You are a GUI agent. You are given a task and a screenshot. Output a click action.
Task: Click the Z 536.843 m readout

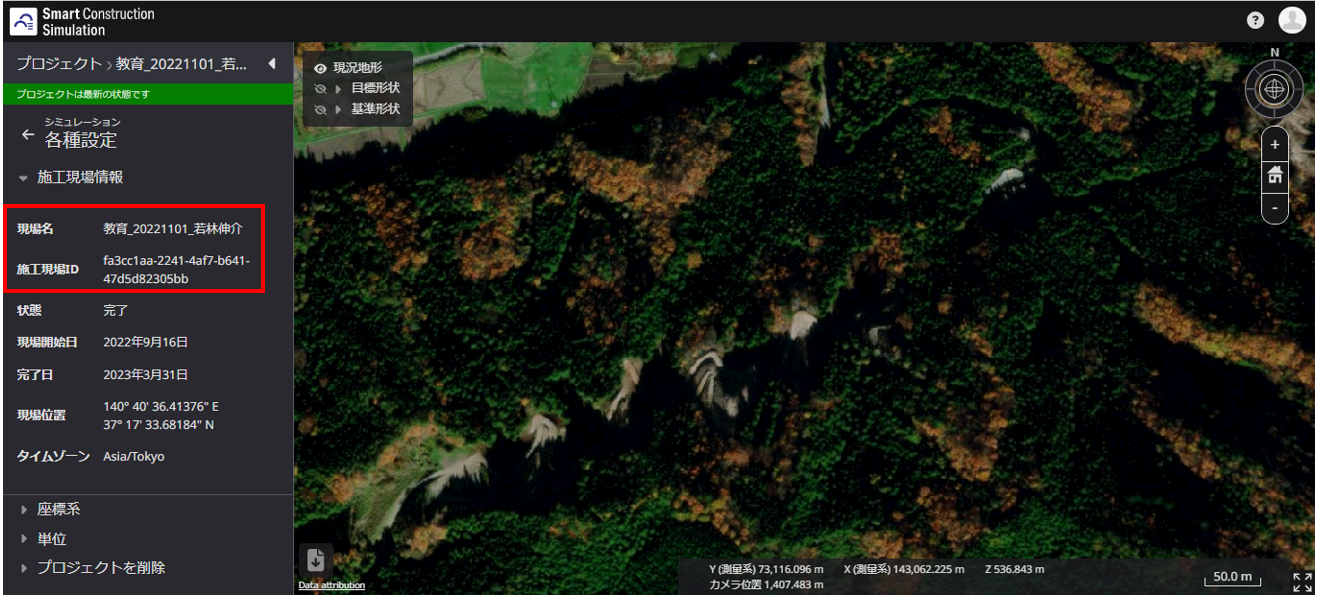pos(1014,569)
